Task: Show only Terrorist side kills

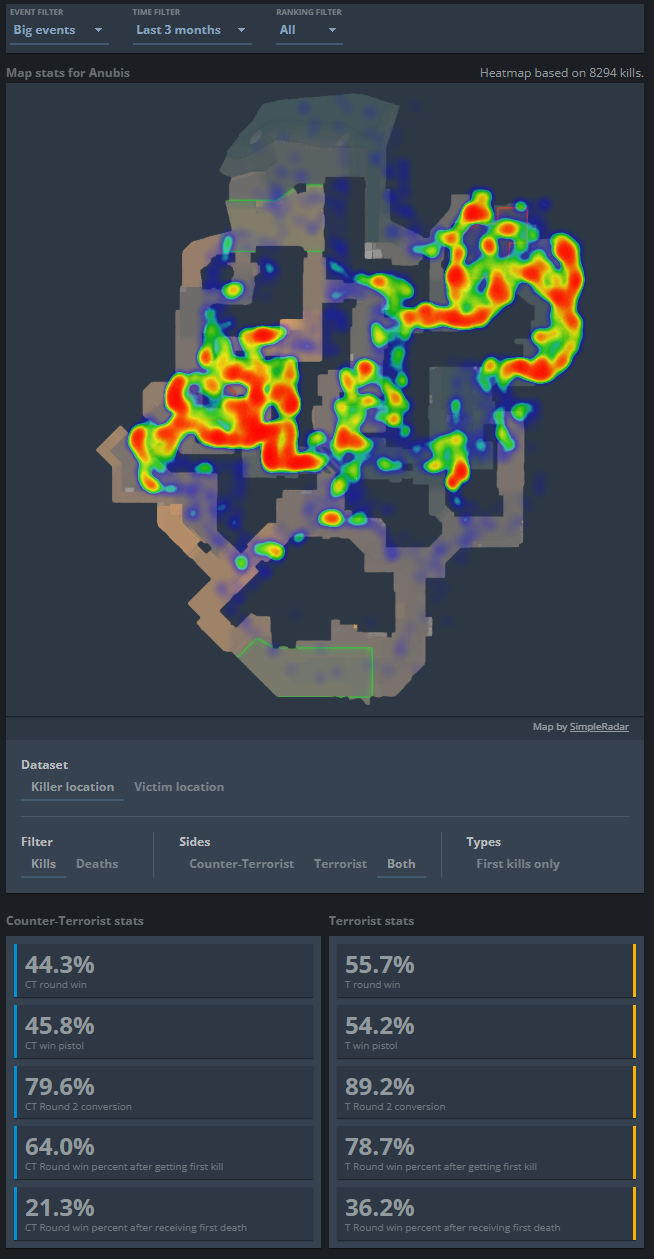Action: pyautogui.click(x=340, y=864)
